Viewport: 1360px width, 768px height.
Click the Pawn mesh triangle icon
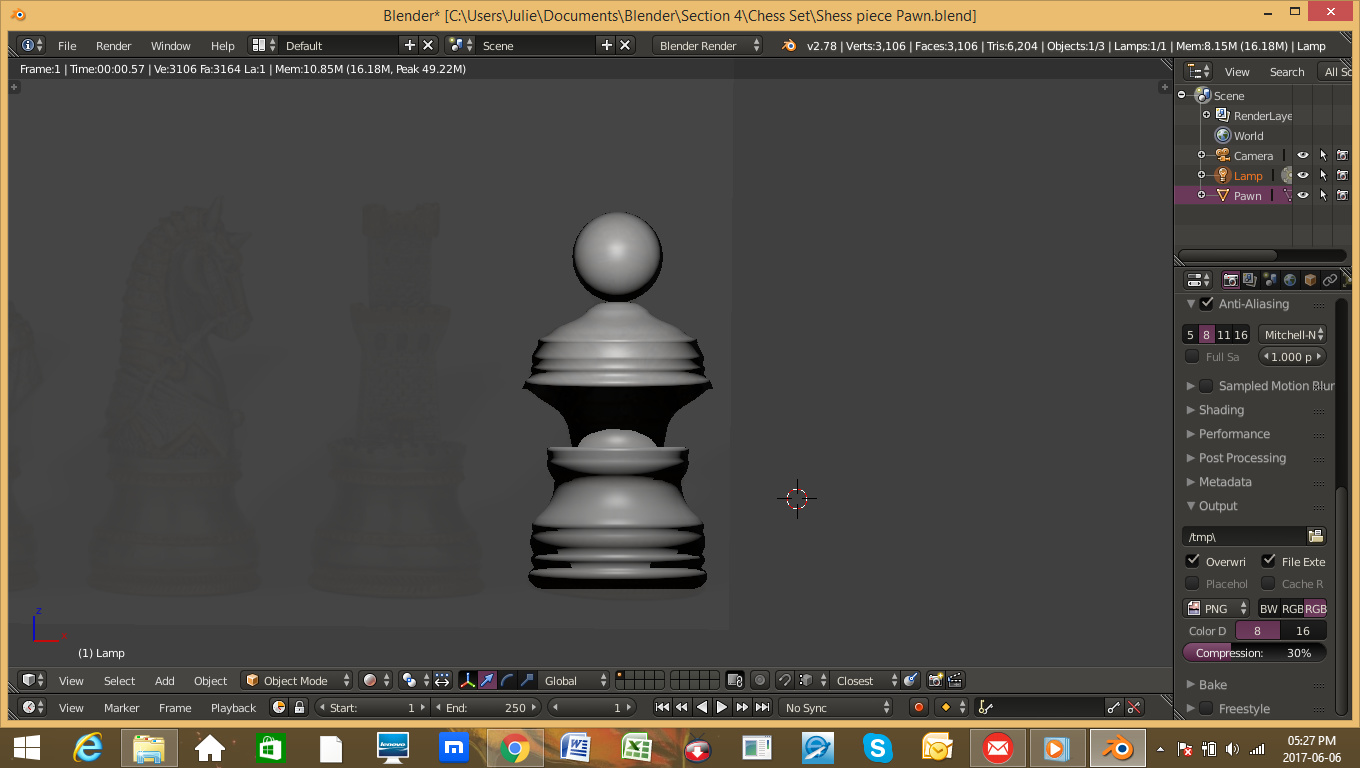(x=1222, y=195)
